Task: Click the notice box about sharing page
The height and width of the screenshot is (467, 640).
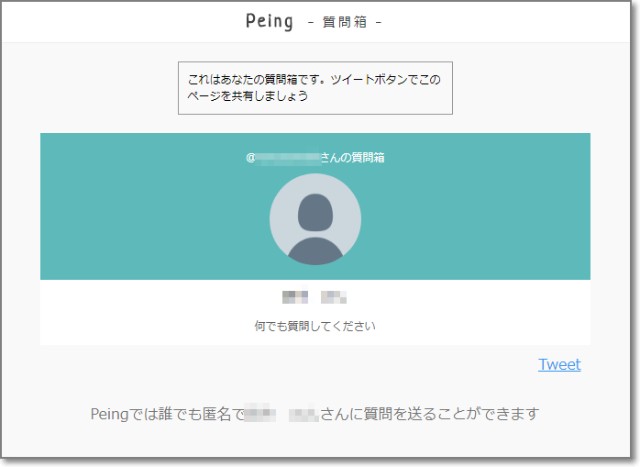Action: coord(315,87)
